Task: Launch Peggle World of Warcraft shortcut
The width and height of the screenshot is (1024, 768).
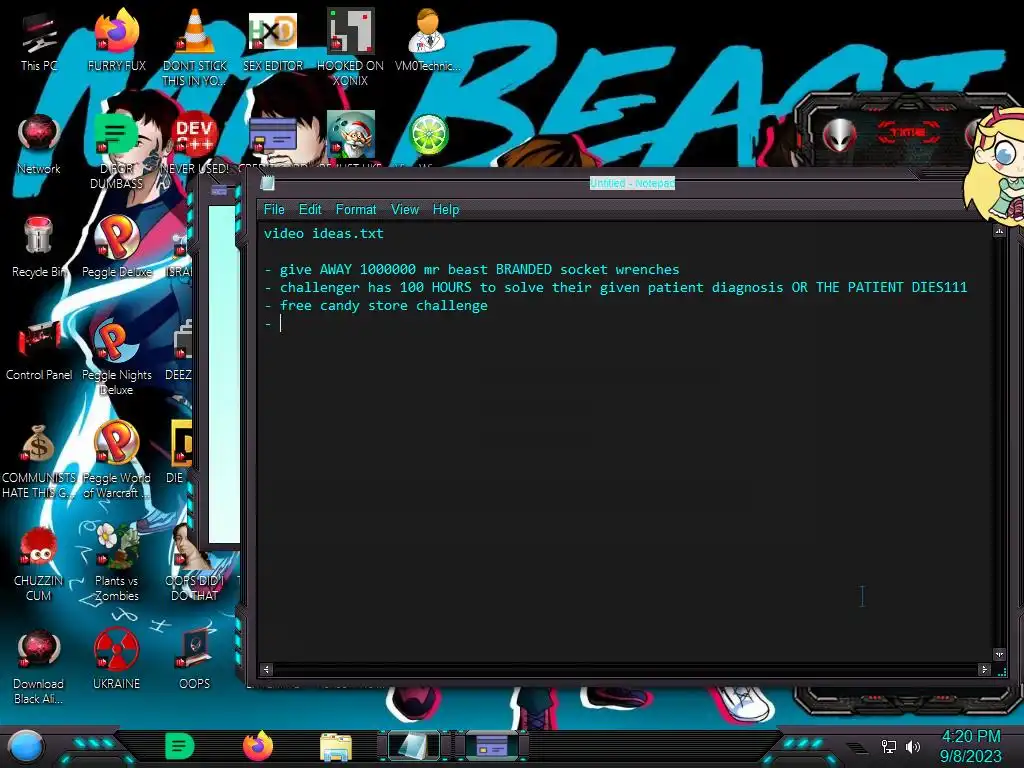Action: pos(117,460)
